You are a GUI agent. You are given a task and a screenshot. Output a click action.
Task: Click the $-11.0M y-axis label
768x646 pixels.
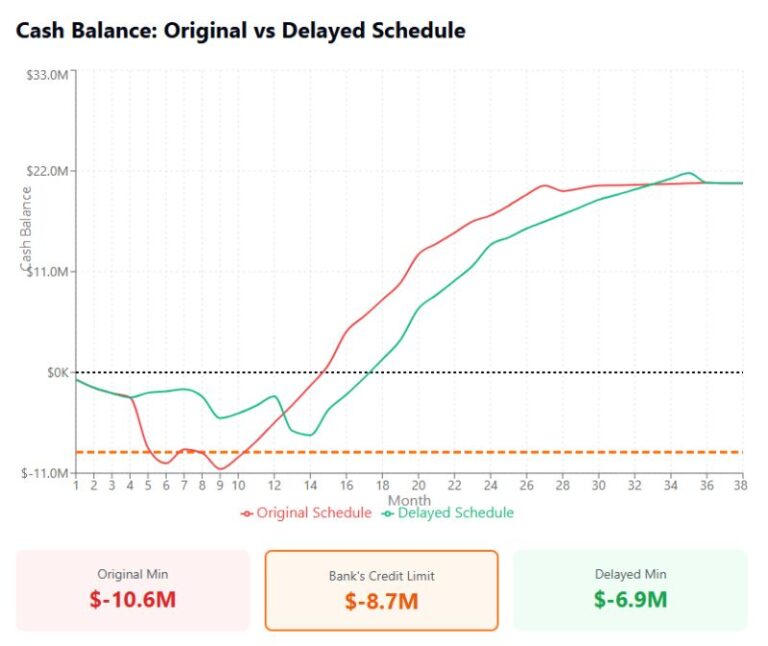pyautogui.click(x=46, y=472)
